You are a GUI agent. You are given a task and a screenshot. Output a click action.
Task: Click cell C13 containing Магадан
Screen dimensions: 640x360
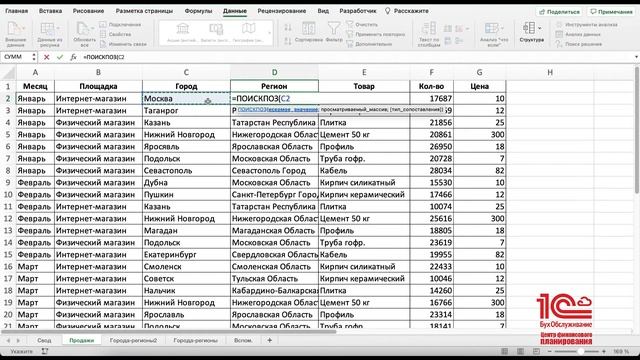point(186,231)
